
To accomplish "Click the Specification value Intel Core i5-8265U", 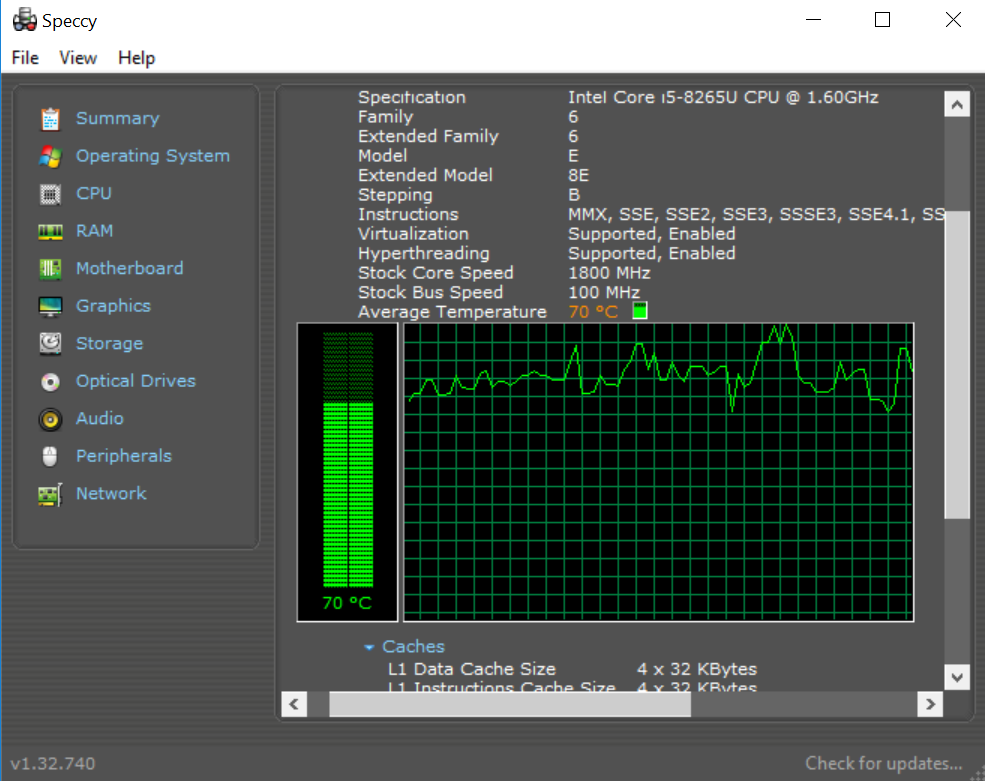I will pos(723,97).
